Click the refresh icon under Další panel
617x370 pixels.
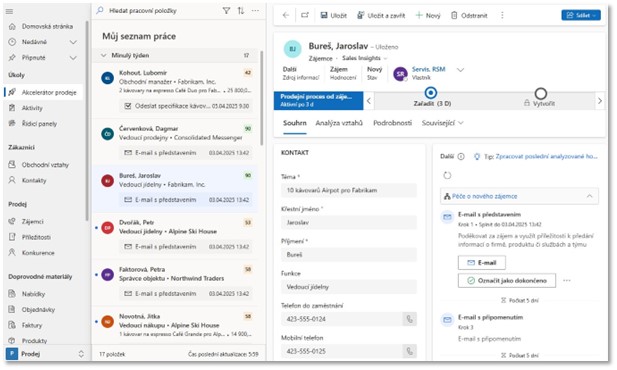447,176
